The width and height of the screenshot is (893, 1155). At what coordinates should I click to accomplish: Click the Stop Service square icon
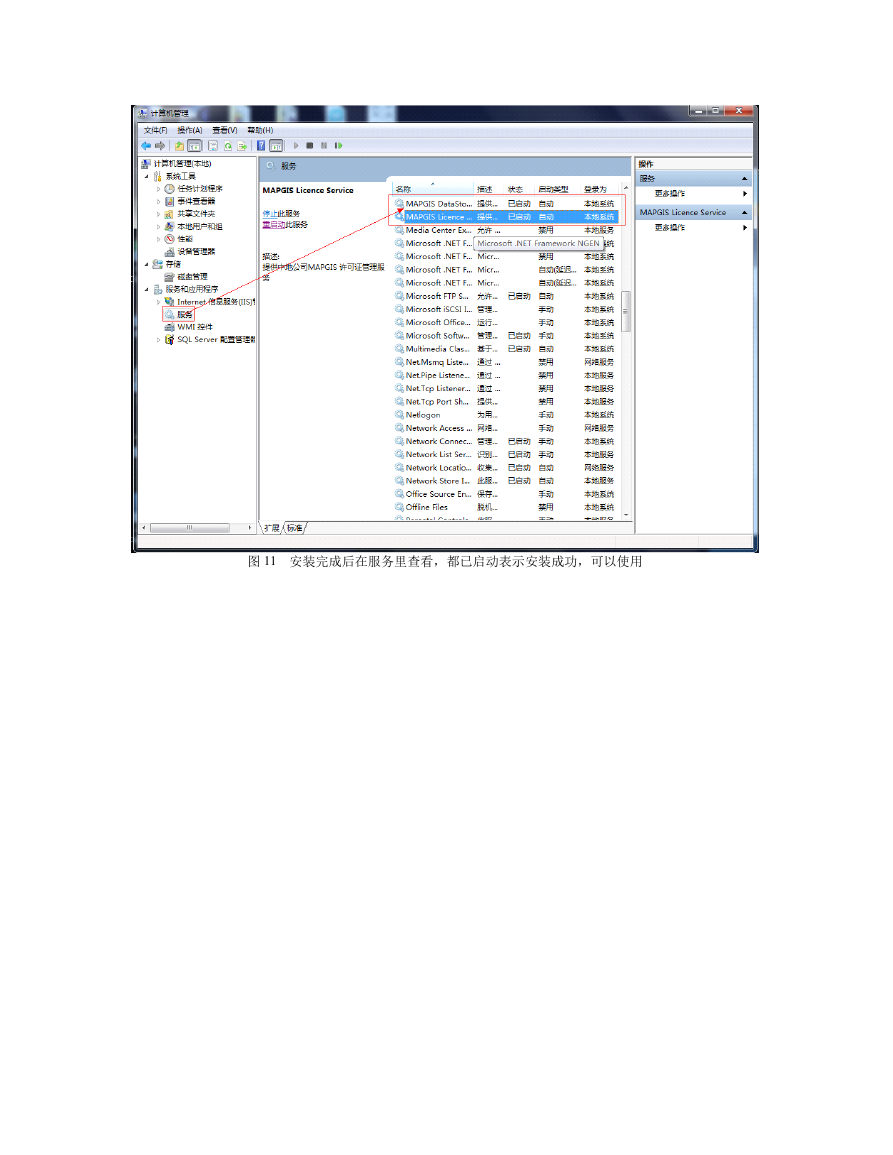(309, 146)
